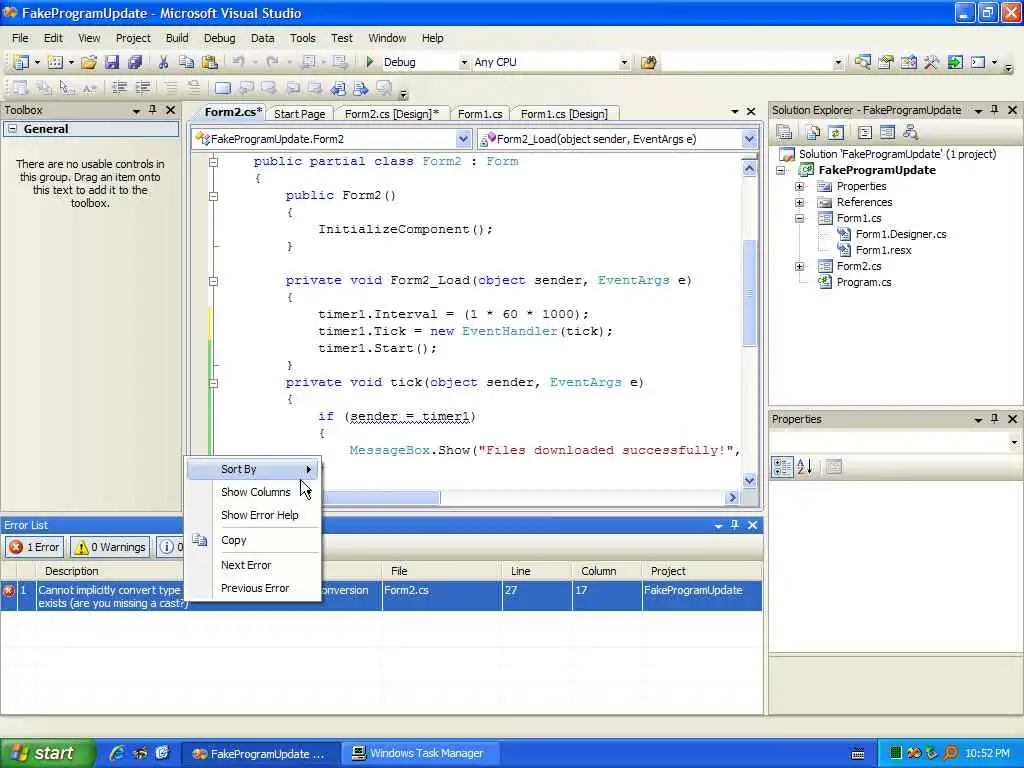Click the New Project toolbar icon
The height and width of the screenshot is (768, 1024).
click(x=21, y=62)
